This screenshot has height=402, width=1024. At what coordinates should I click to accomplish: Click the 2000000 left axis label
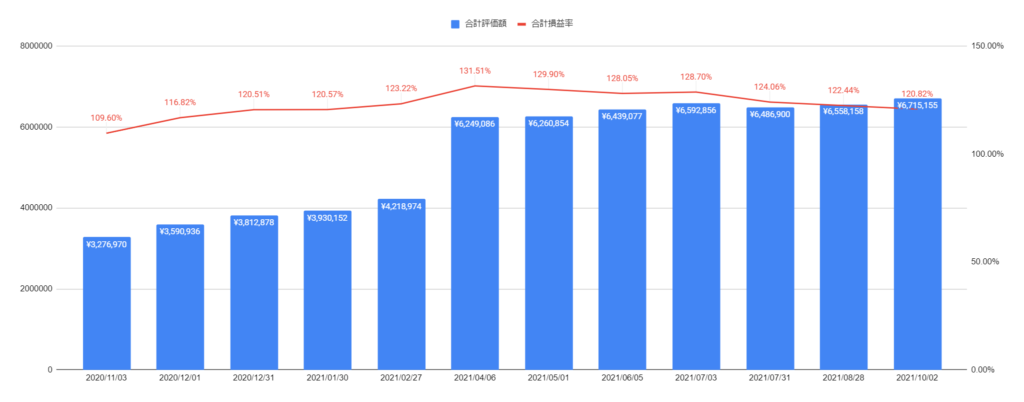click(x=36, y=289)
